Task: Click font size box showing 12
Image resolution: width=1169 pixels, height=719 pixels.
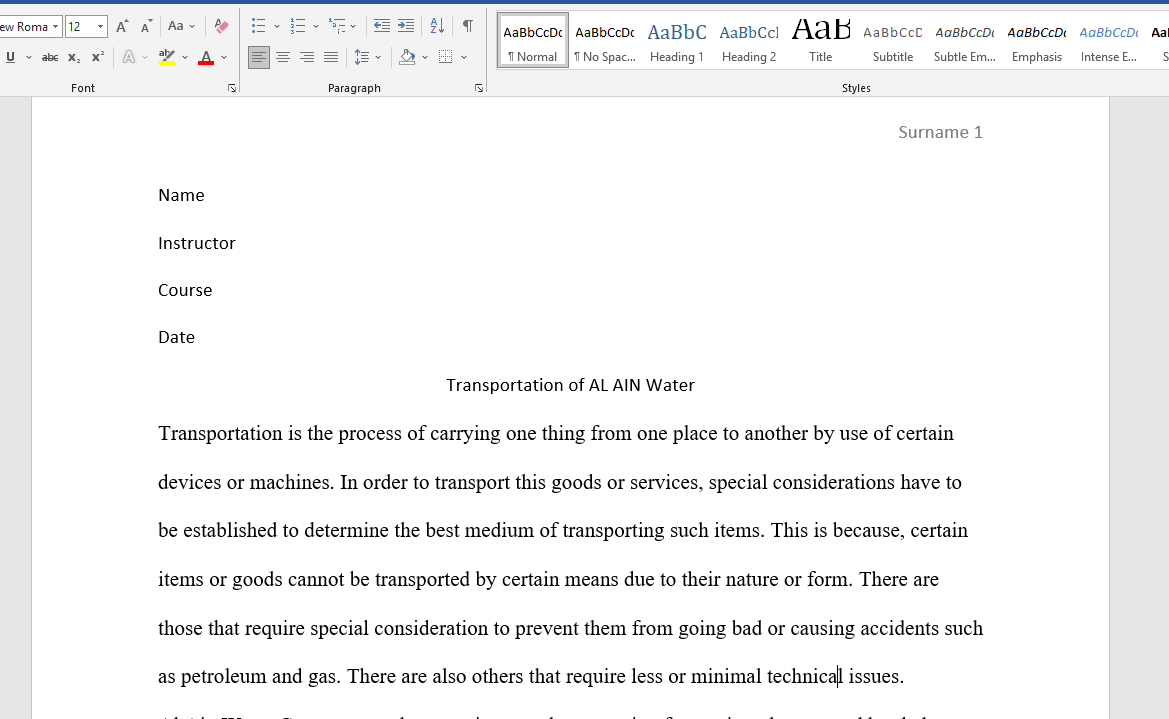Action: [x=80, y=27]
